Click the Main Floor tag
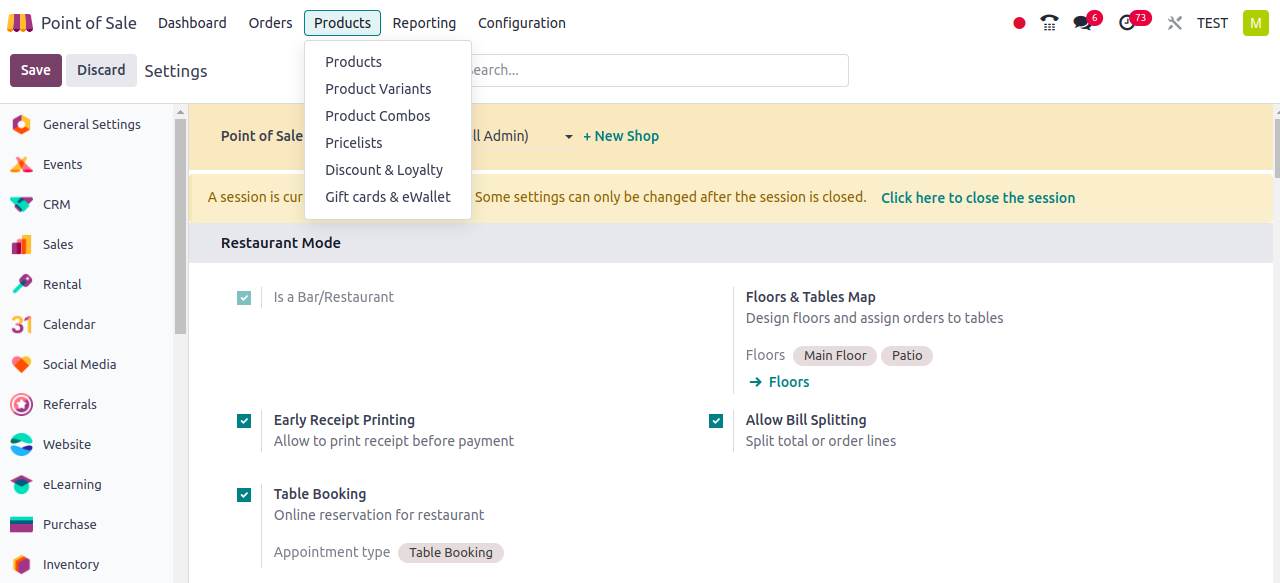This screenshot has width=1280, height=583. 835,356
